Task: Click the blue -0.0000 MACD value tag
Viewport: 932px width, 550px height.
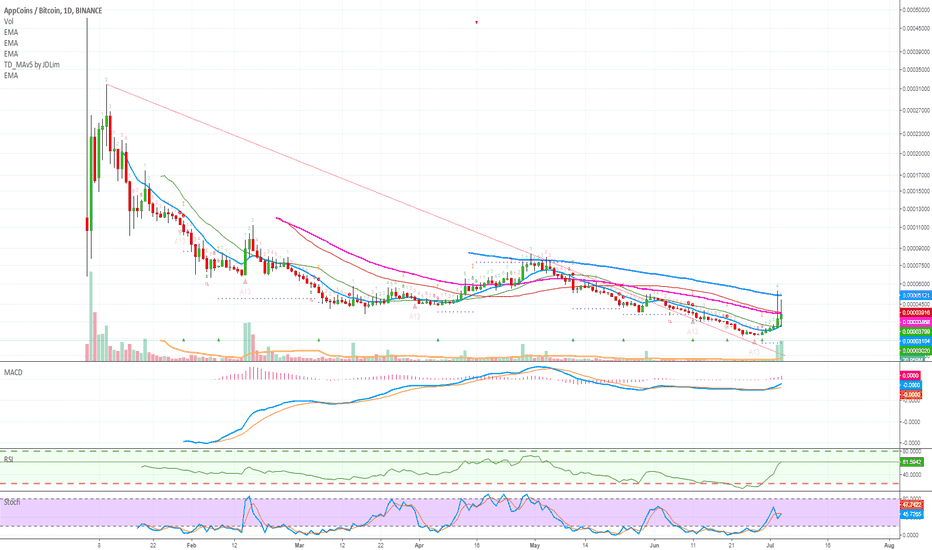Action: pos(911,385)
